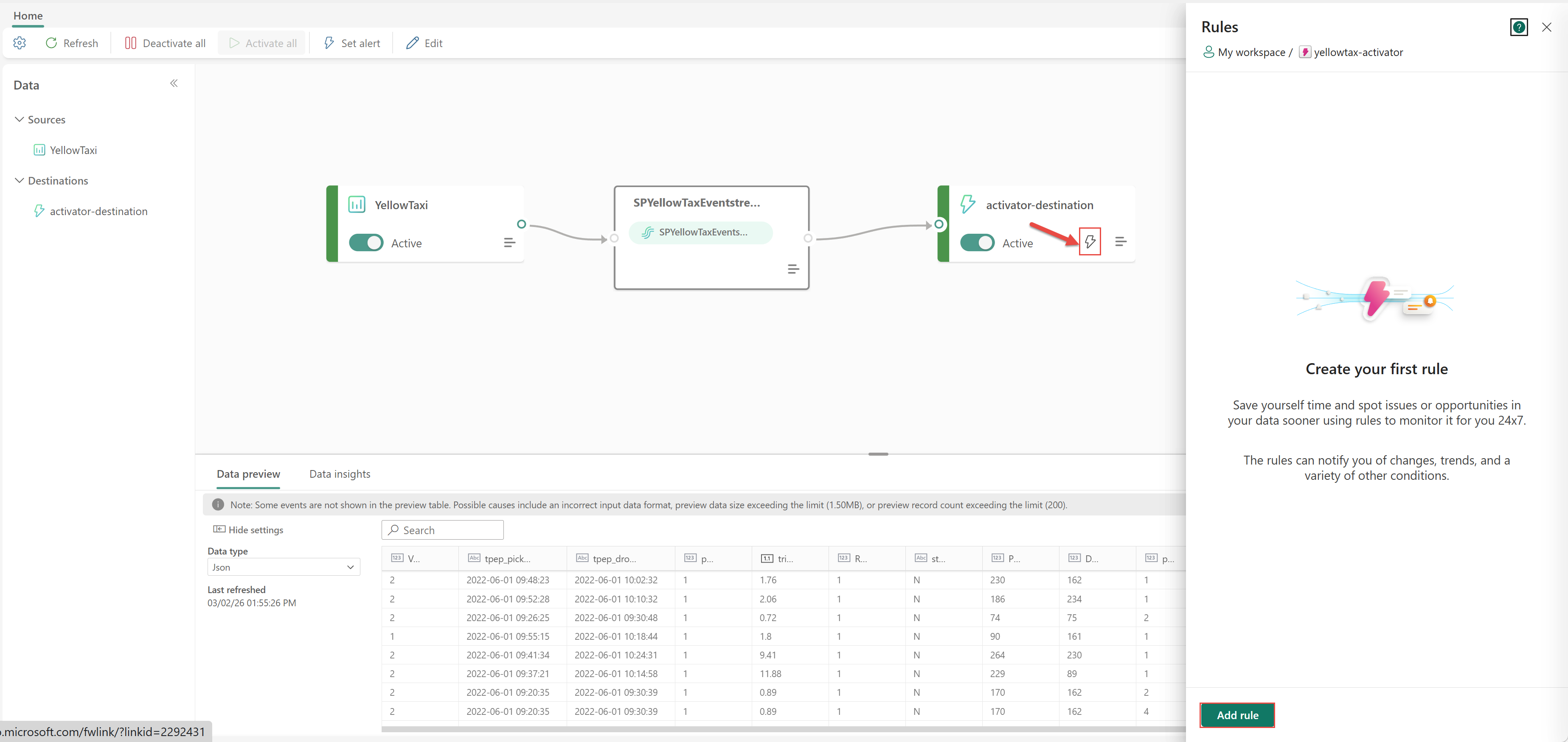
Task: Open the settings gear icon
Action: [x=20, y=43]
